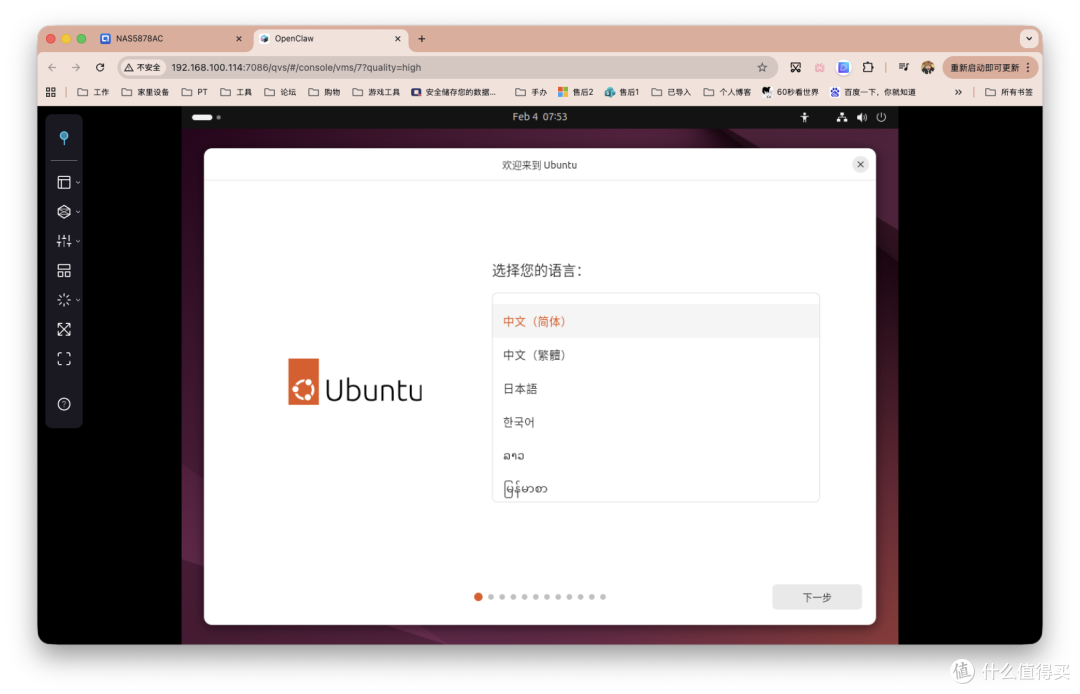The height and width of the screenshot is (694, 1080).
Task: Open the 论坛 bookmark folder
Action: tap(280, 92)
